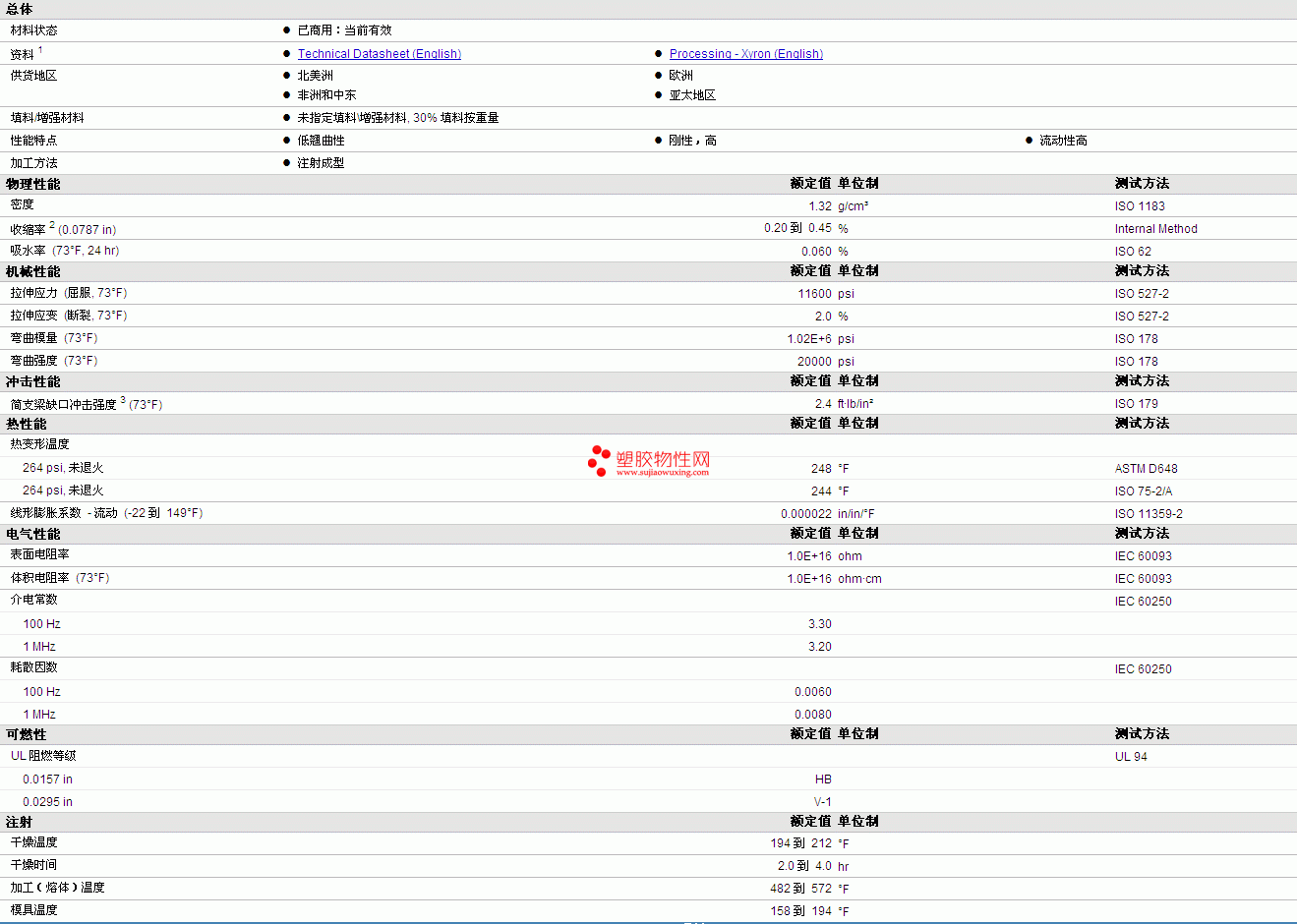
Task: Select the 总体 section header
Action: pyautogui.click(x=19, y=9)
